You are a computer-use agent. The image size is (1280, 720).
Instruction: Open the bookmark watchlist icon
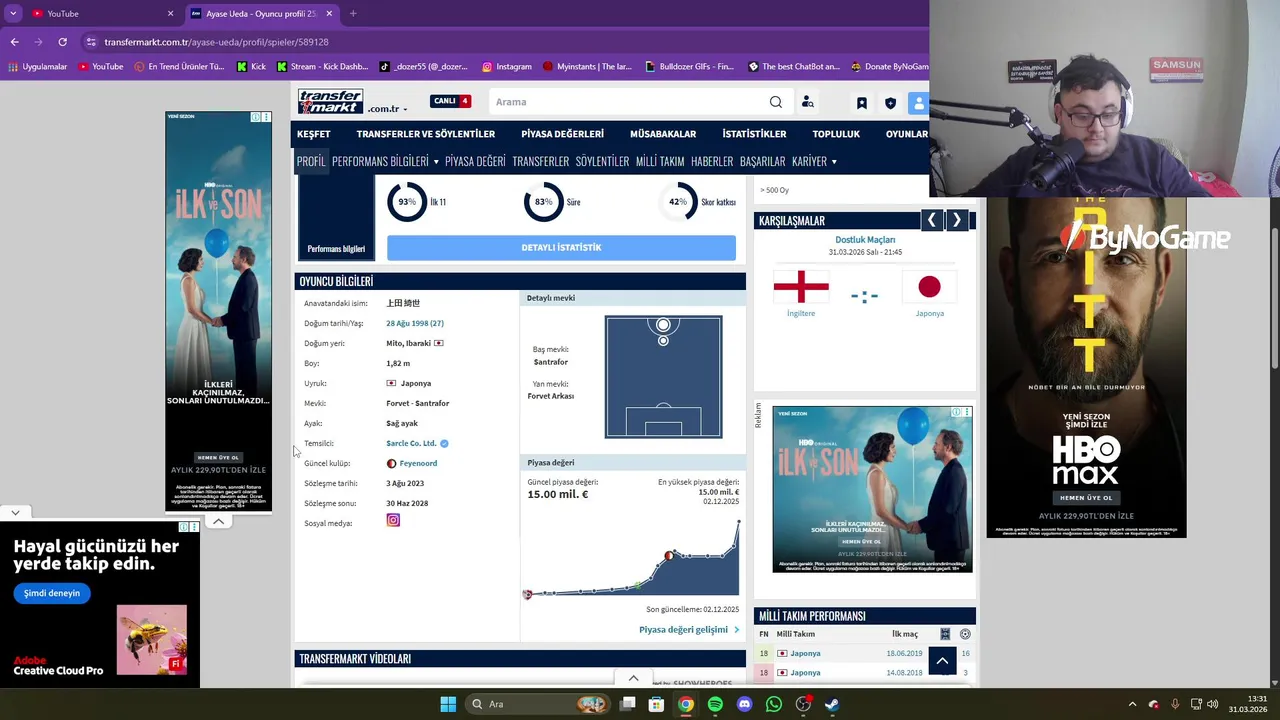pos(861,103)
